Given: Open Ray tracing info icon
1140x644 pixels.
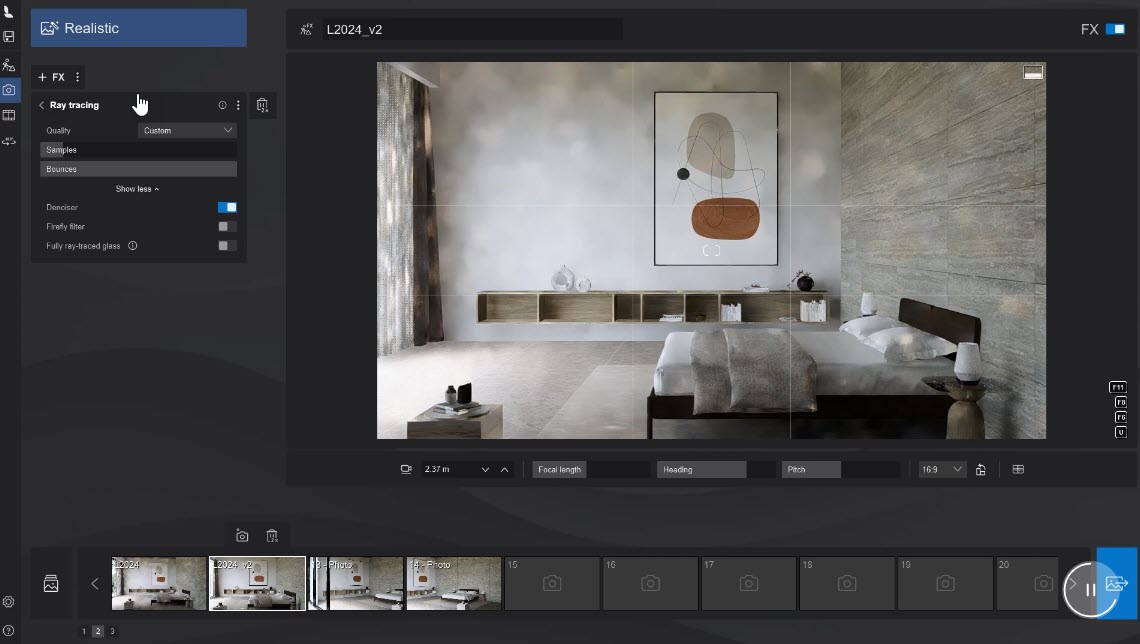Looking at the screenshot, I should coord(222,105).
